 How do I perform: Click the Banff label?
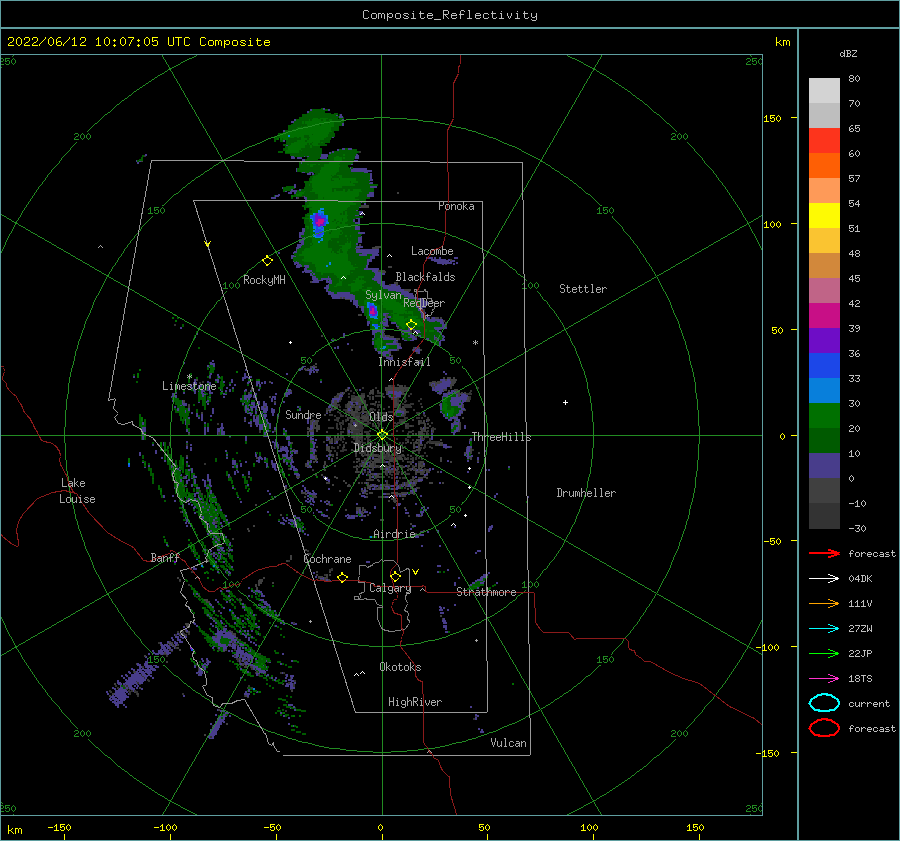[x=165, y=558]
